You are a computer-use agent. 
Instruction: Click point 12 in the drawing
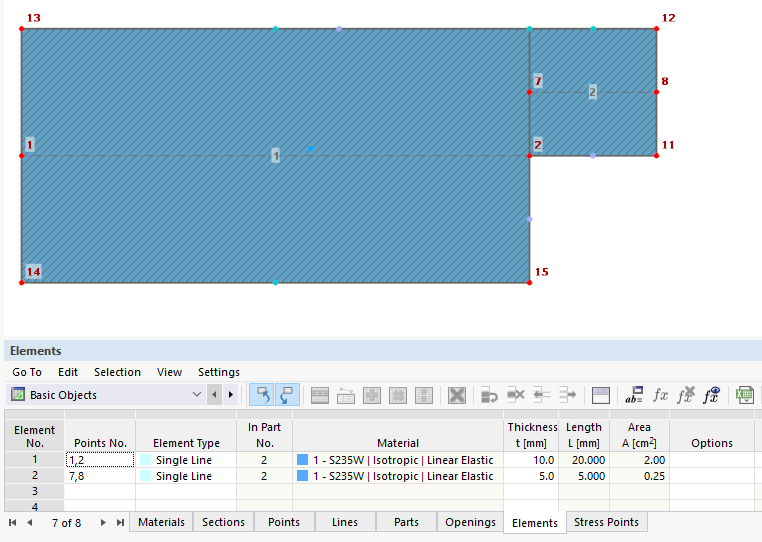pyautogui.click(x=657, y=29)
